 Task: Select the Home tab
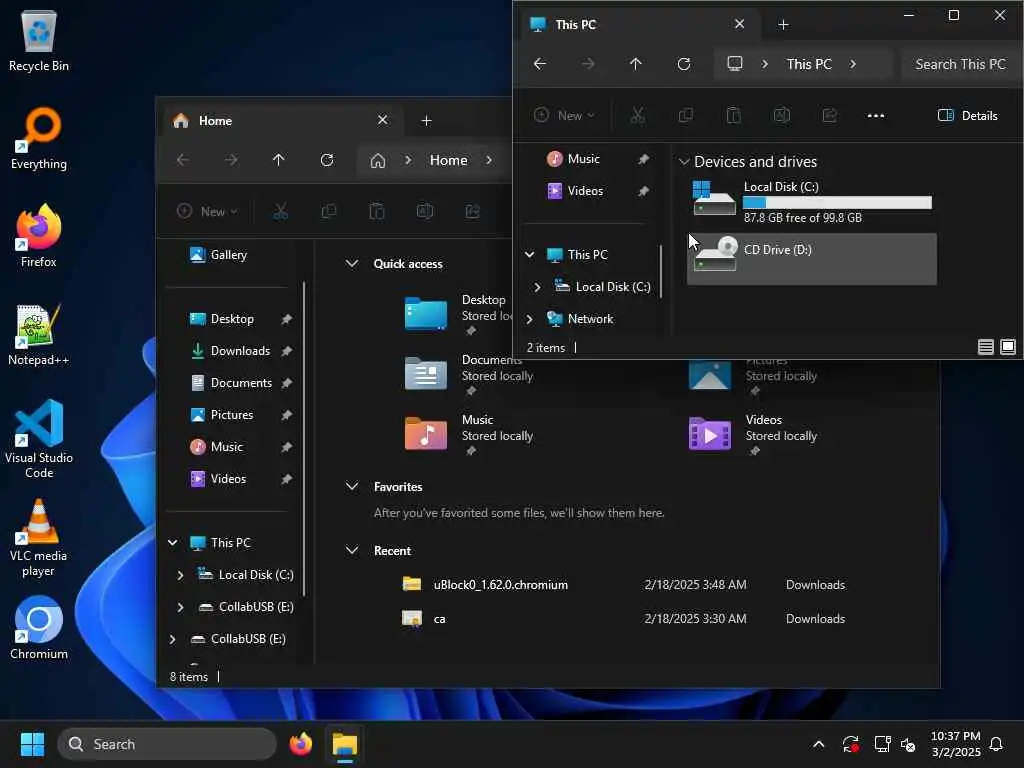click(x=281, y=121)
